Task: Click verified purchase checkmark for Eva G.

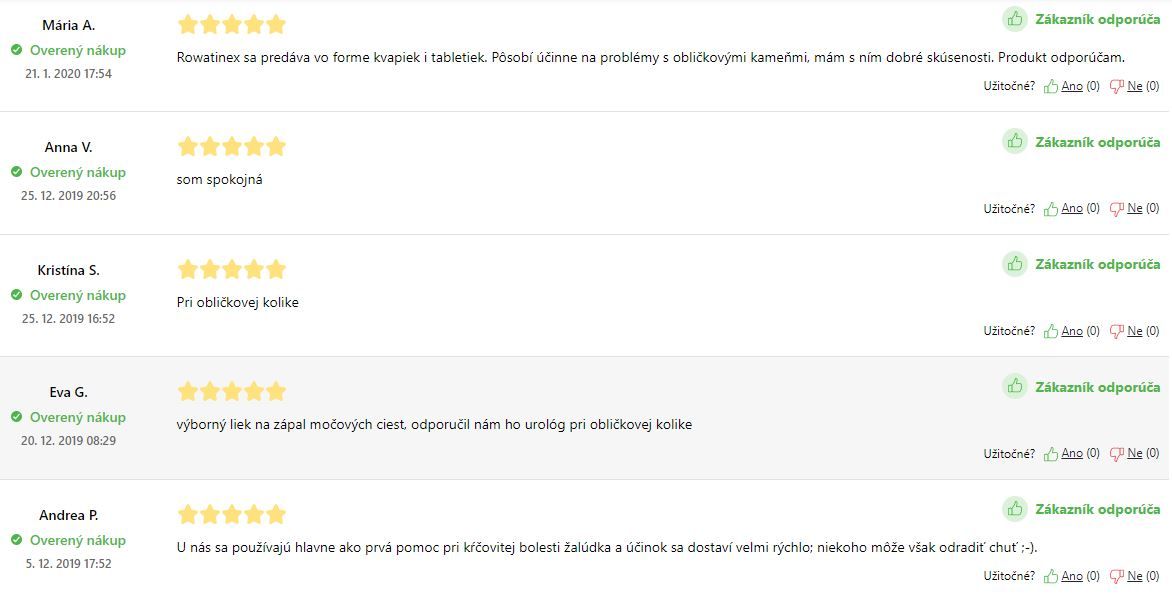Action: (x=16, y=417)
